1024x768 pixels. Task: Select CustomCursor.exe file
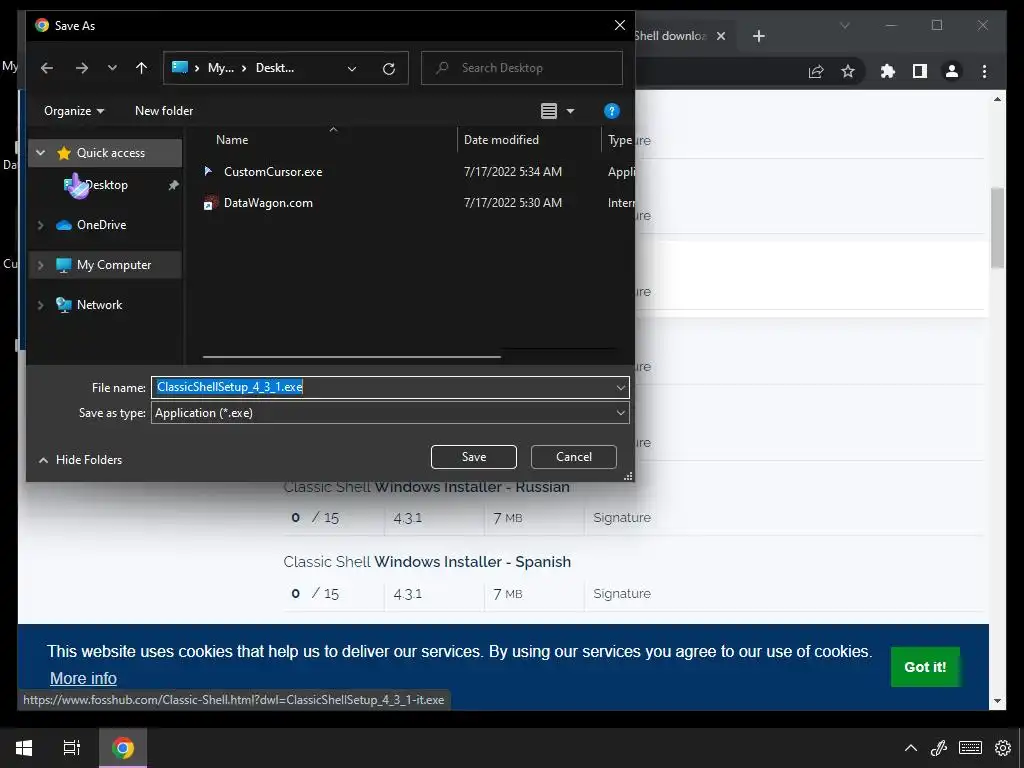273,172
